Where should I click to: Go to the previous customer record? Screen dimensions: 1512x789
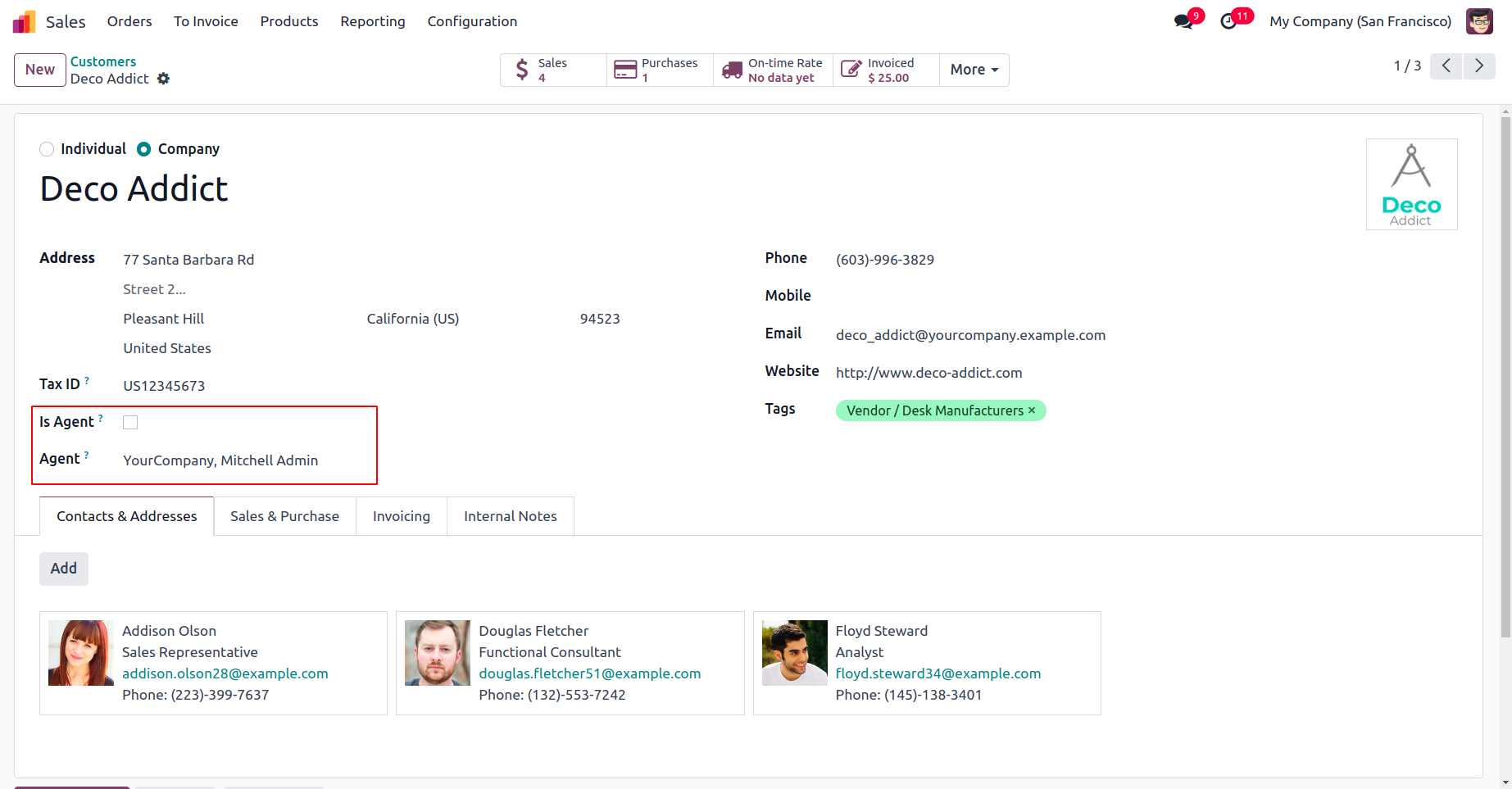coord(1446,66)
